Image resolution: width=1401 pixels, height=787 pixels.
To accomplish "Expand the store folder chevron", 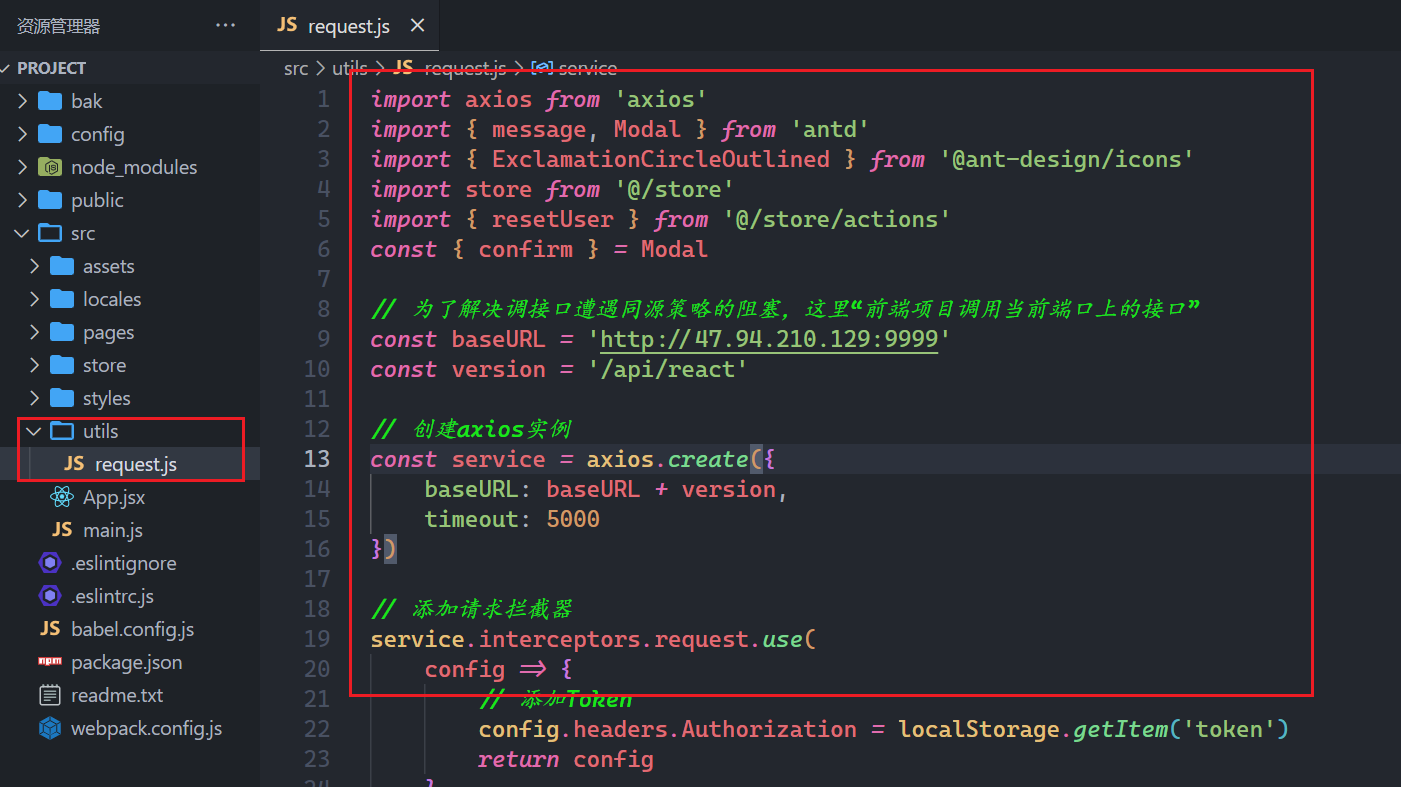I will 34,365.
